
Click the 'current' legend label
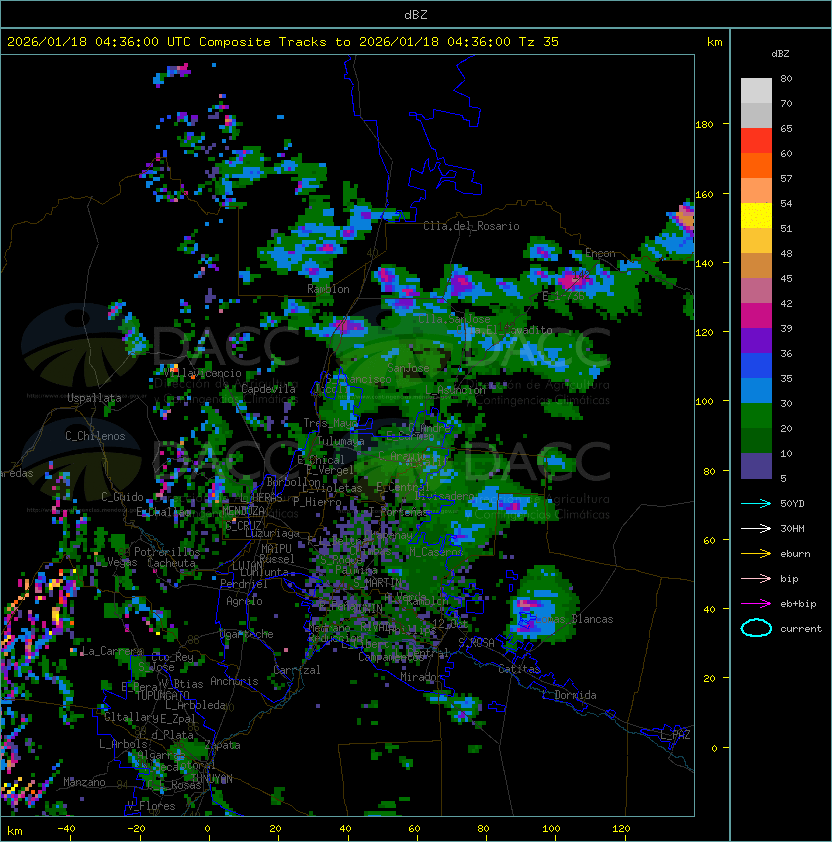801,629
